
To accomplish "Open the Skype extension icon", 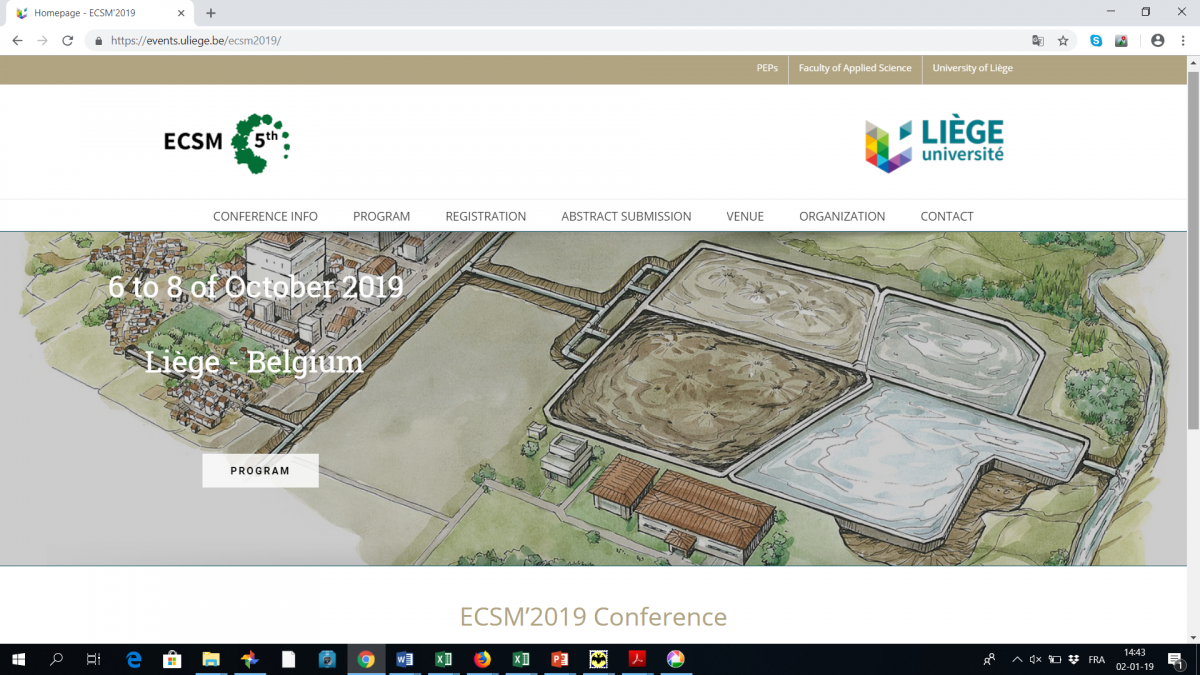I will click(1096, 41).
